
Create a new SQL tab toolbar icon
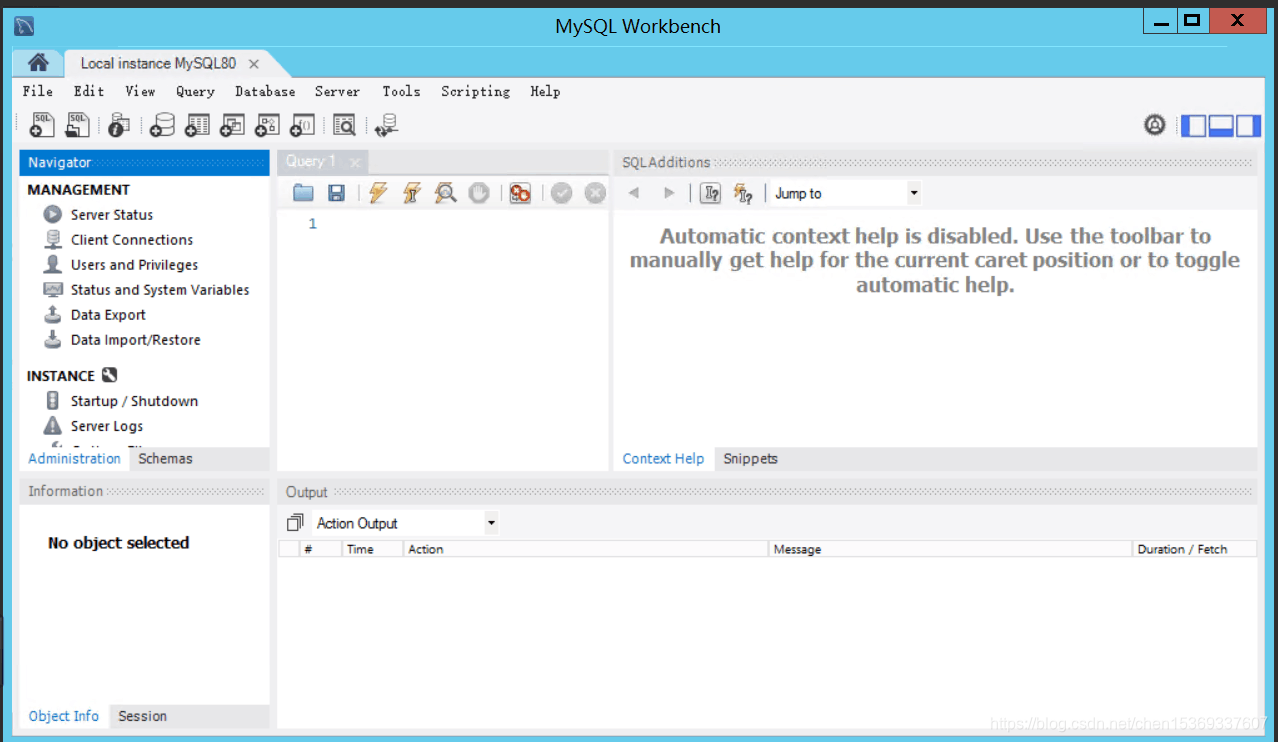(42, 124)
